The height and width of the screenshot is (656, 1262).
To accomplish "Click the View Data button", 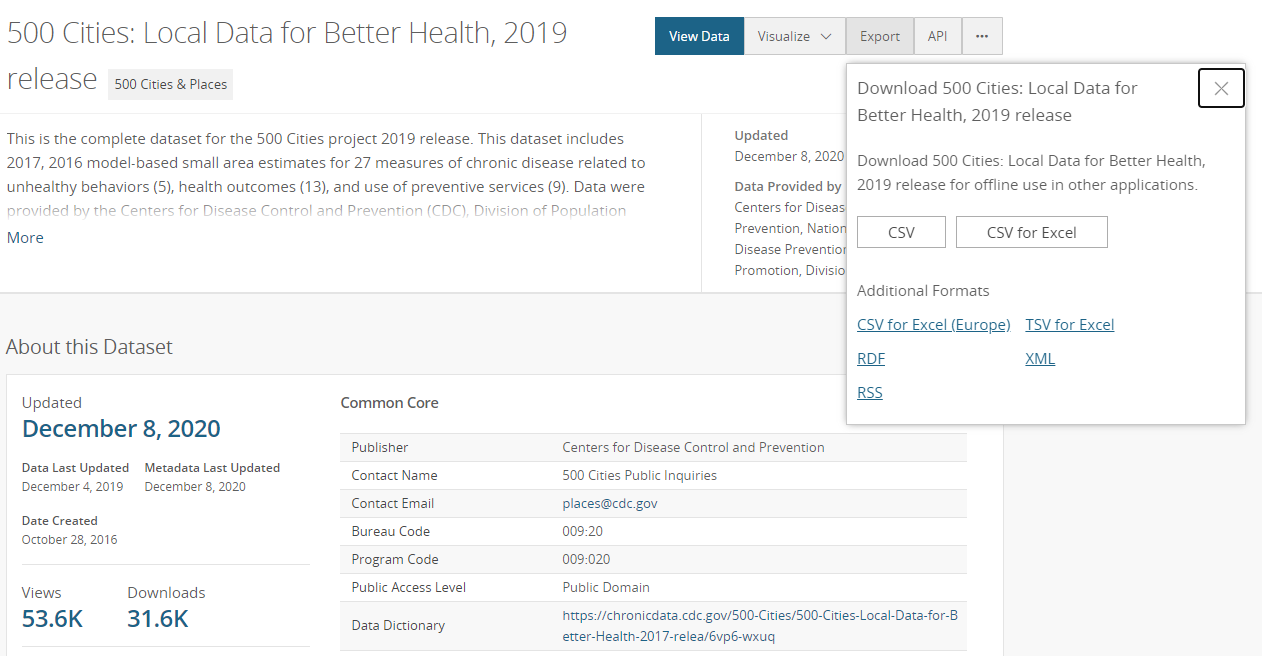I will 699,36.
